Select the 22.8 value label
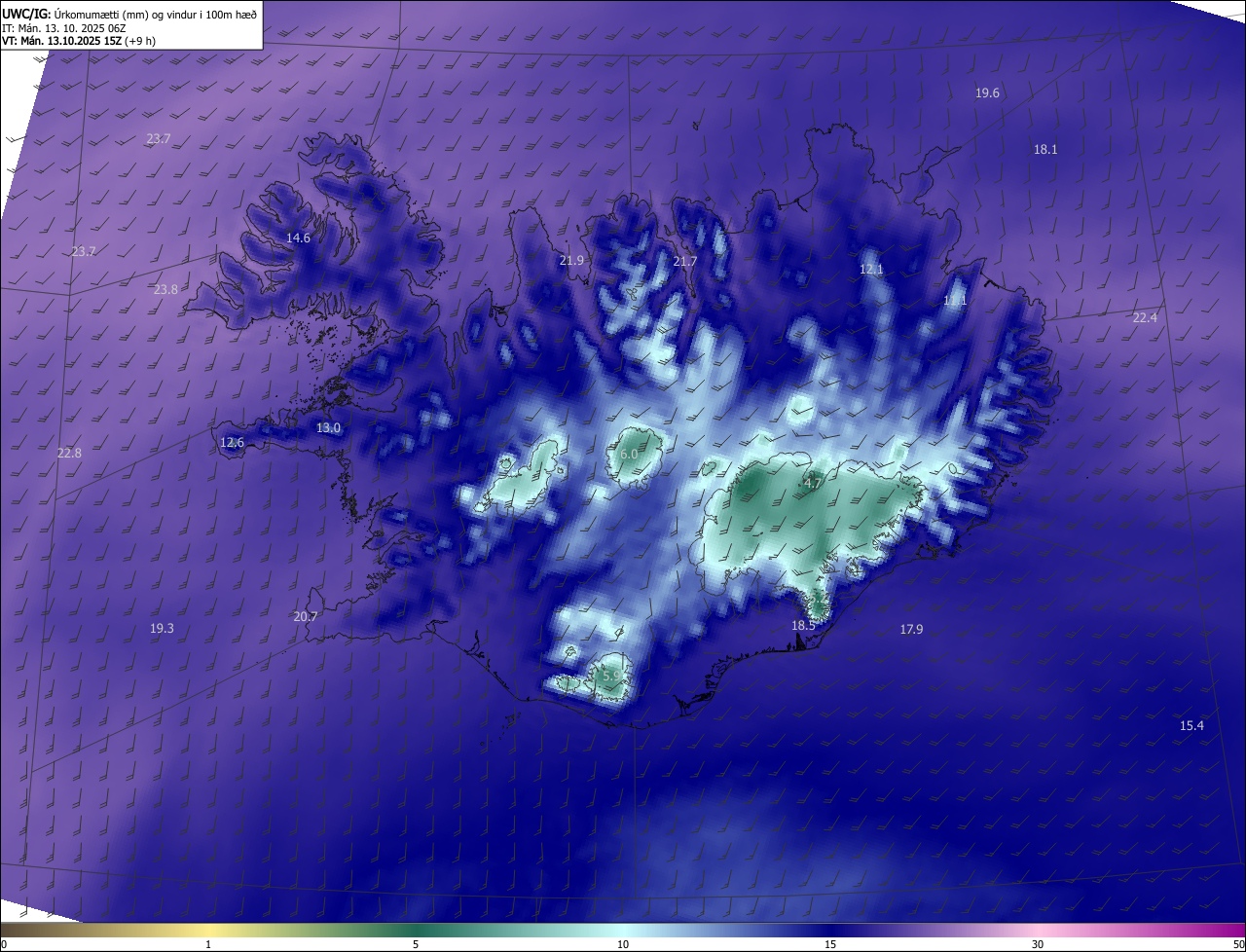This screenshot has height=952, width=1246. (x=69, y=454)
